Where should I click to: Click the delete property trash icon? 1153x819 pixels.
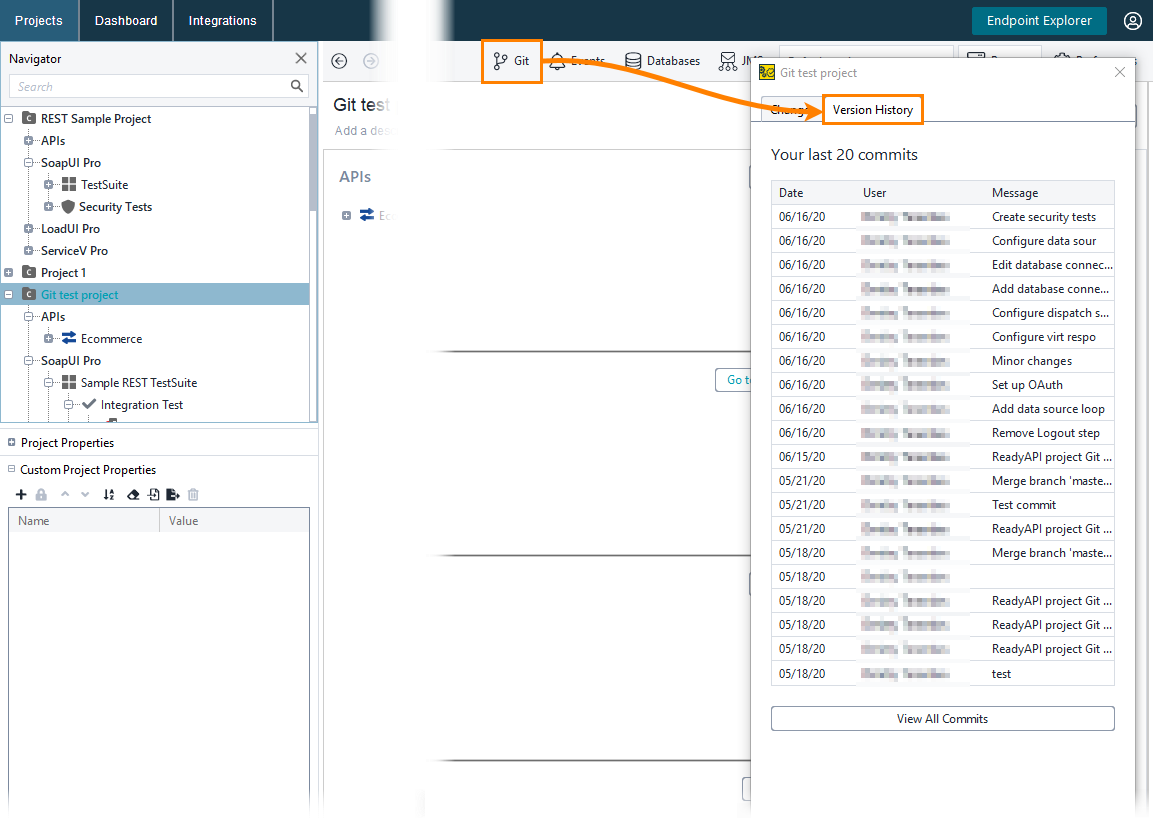193,495
